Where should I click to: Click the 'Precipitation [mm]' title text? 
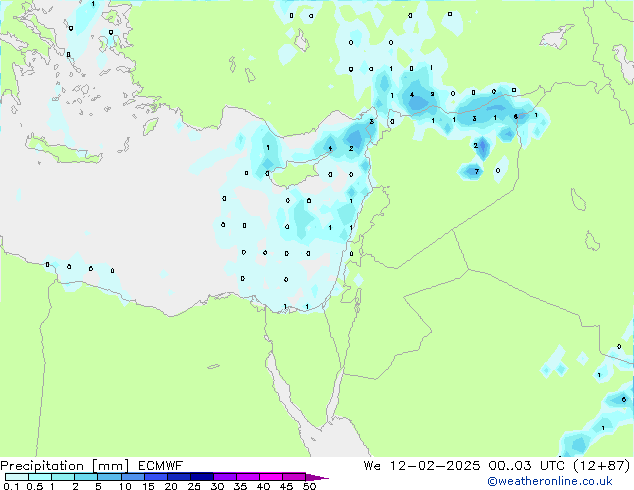(65, 466)
